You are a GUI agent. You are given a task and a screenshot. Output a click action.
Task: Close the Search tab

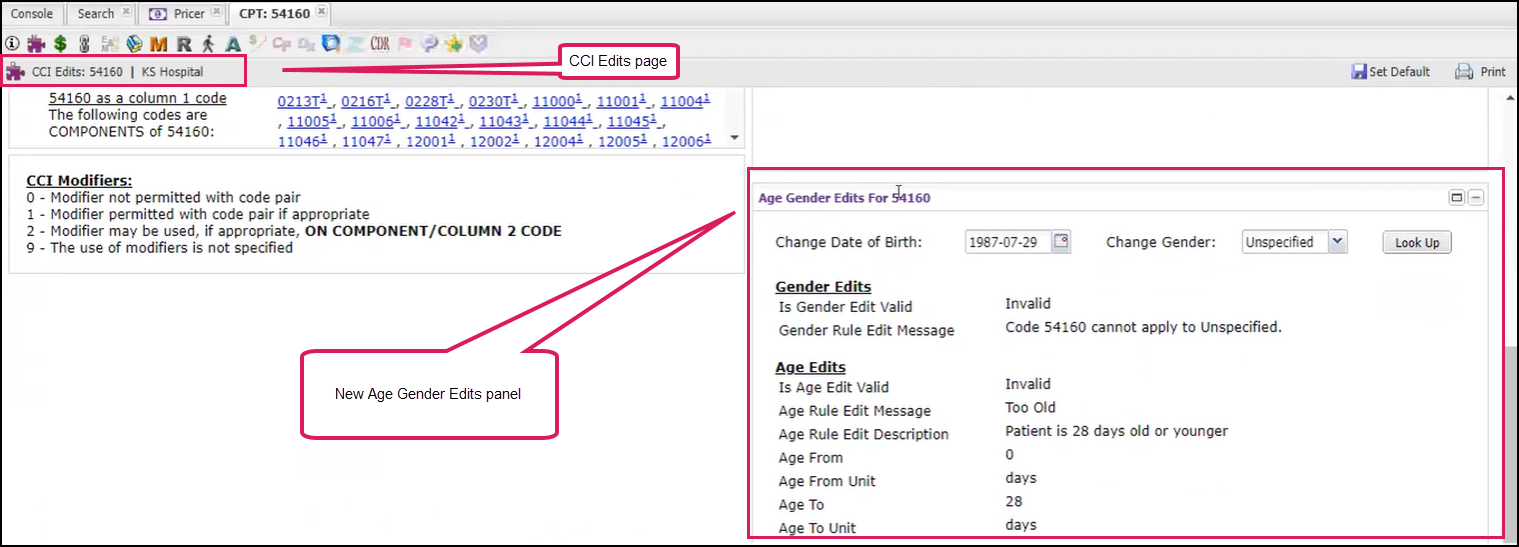[x=125, y=13]
